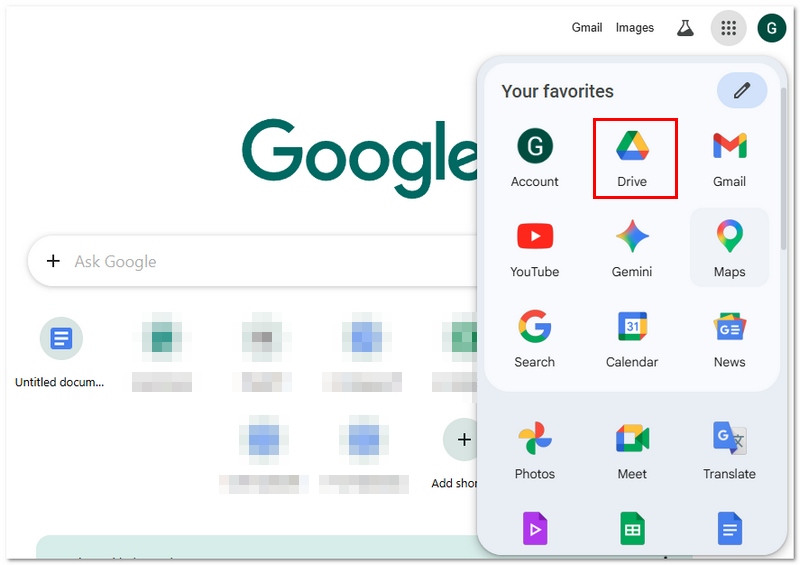Open the Untitled document shortcut
The image size is (800, 565).
(60, 352)
